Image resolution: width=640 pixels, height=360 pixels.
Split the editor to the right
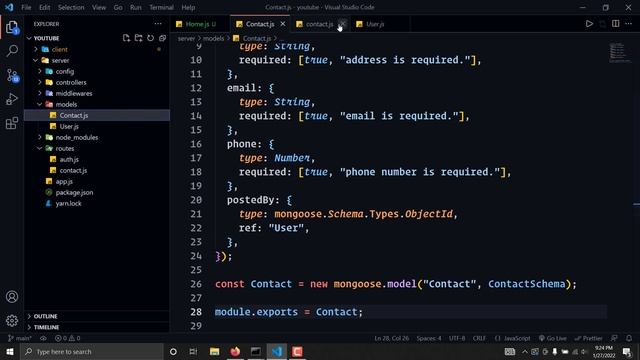[x=616, y=24]
